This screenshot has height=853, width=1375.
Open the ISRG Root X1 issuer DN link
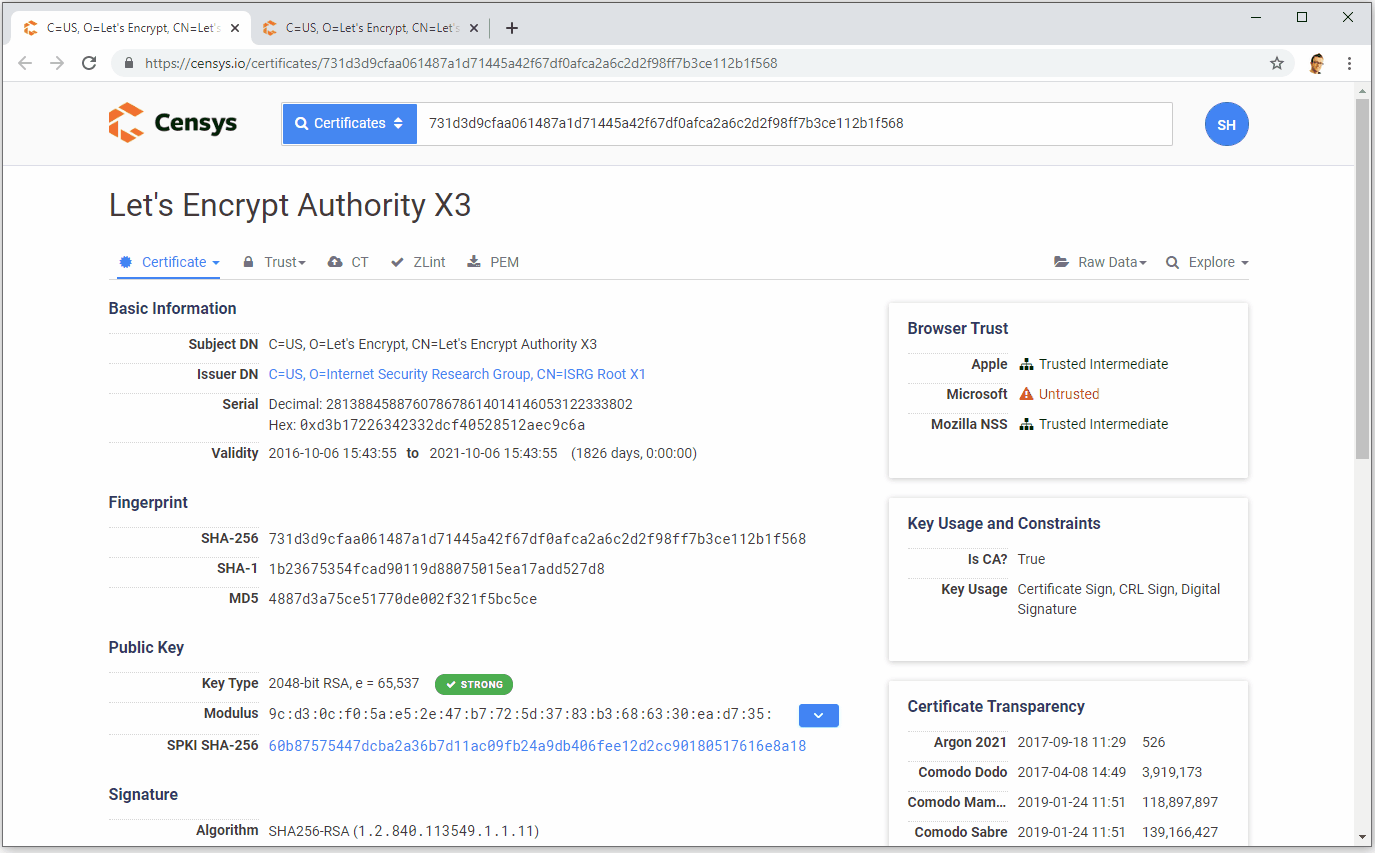(457, 374)
